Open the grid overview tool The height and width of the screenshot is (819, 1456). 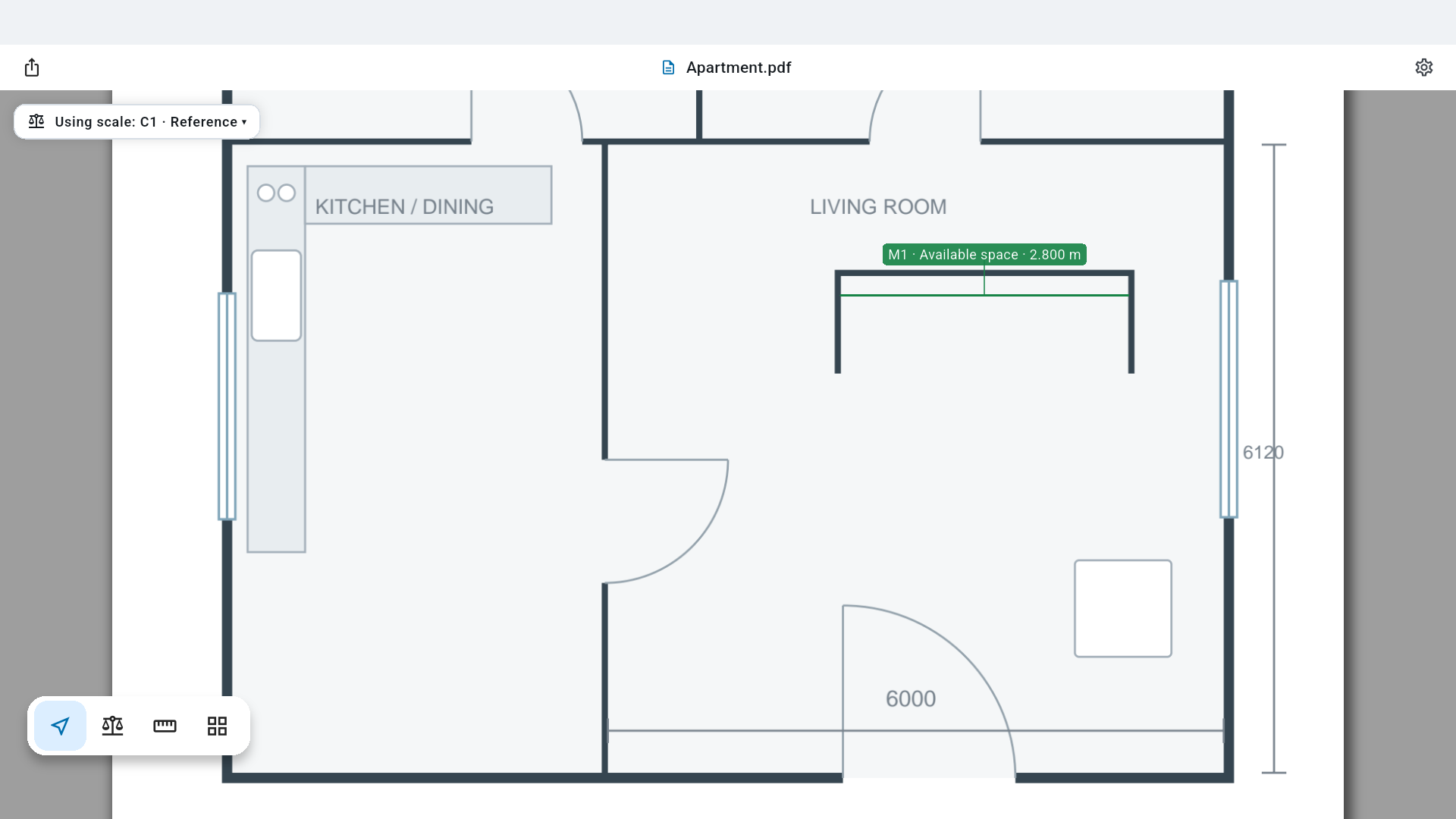(x=217, y=726)
